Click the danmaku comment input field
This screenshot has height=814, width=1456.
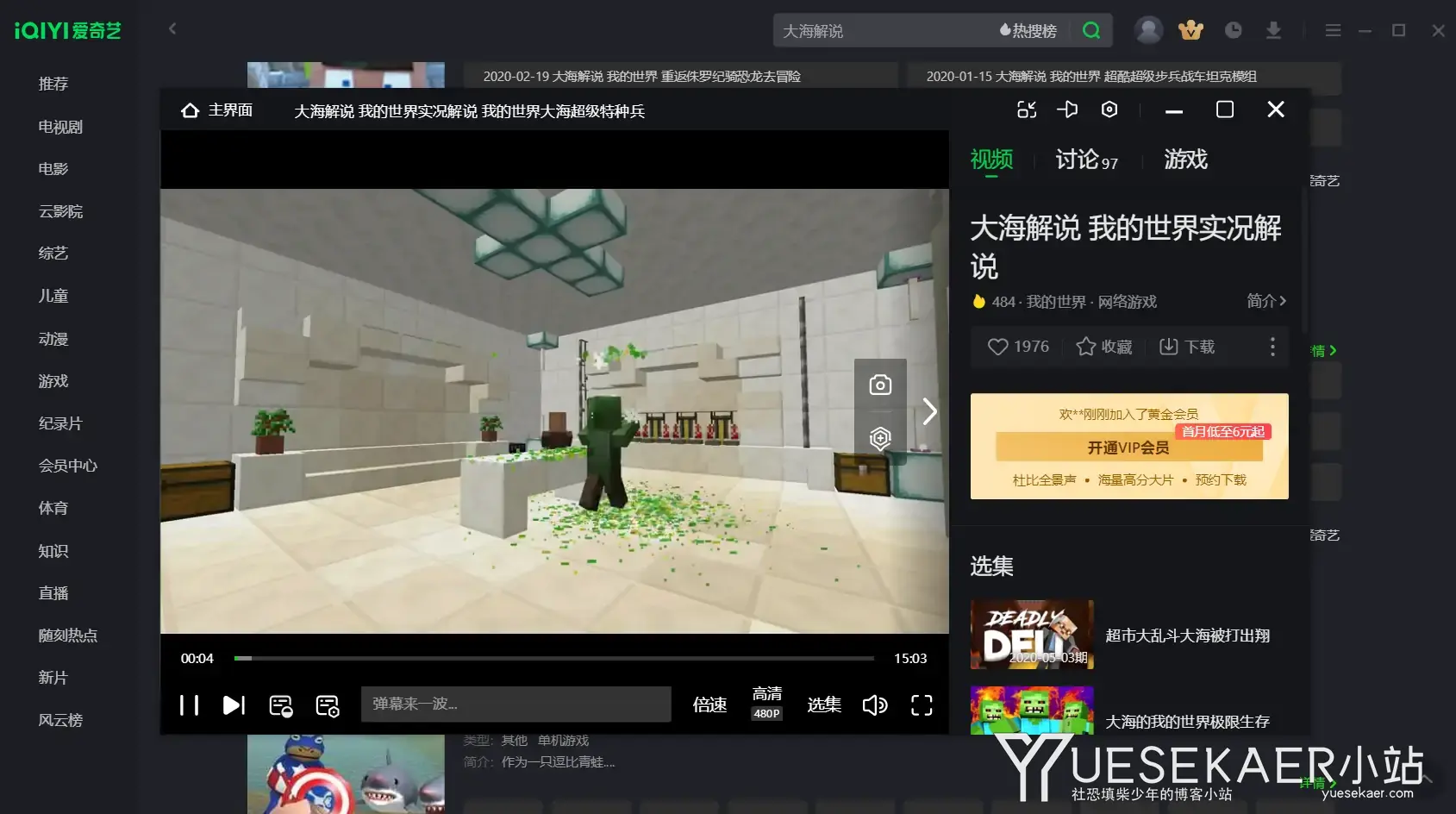coord(516,704)
